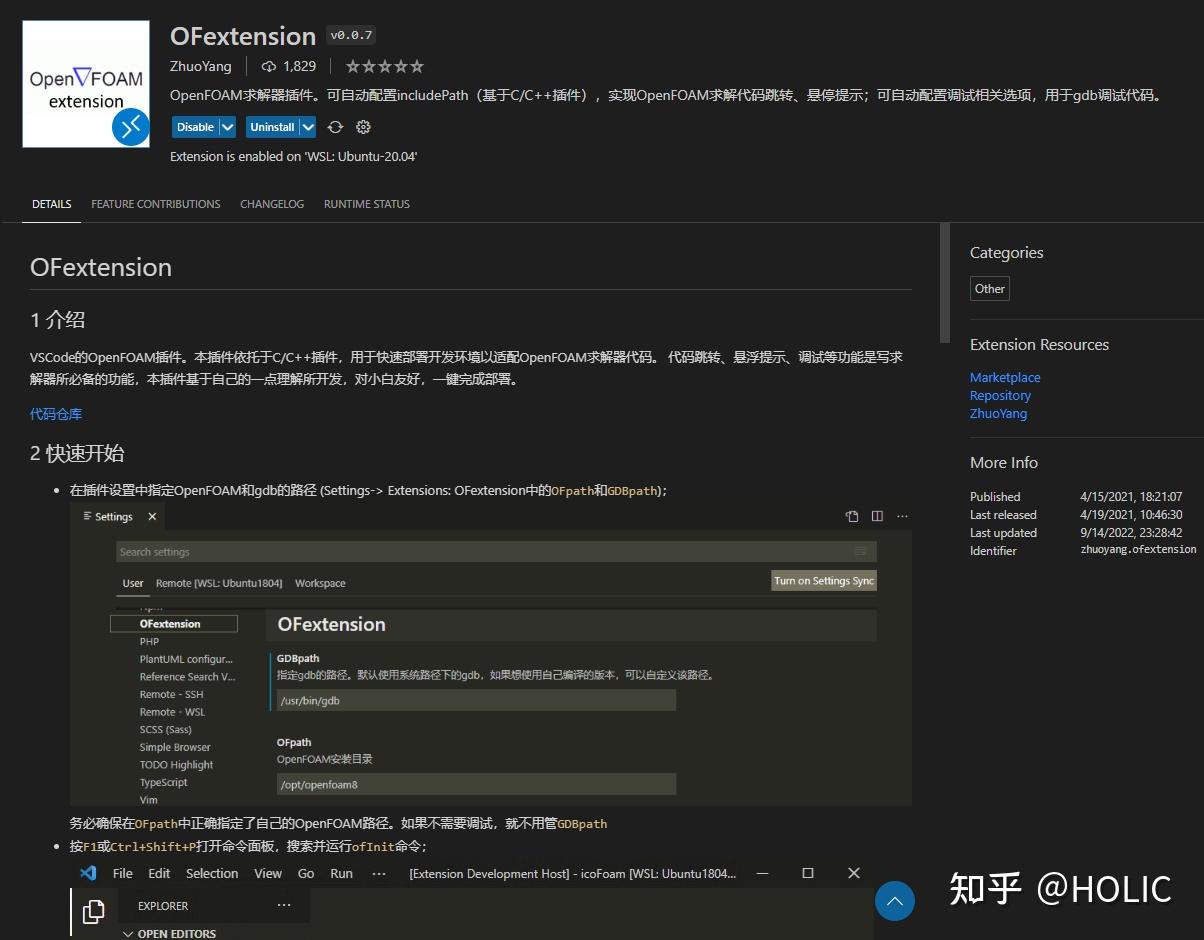Rate the extension using the star rating
The image size is (1204, 940).
384,66
